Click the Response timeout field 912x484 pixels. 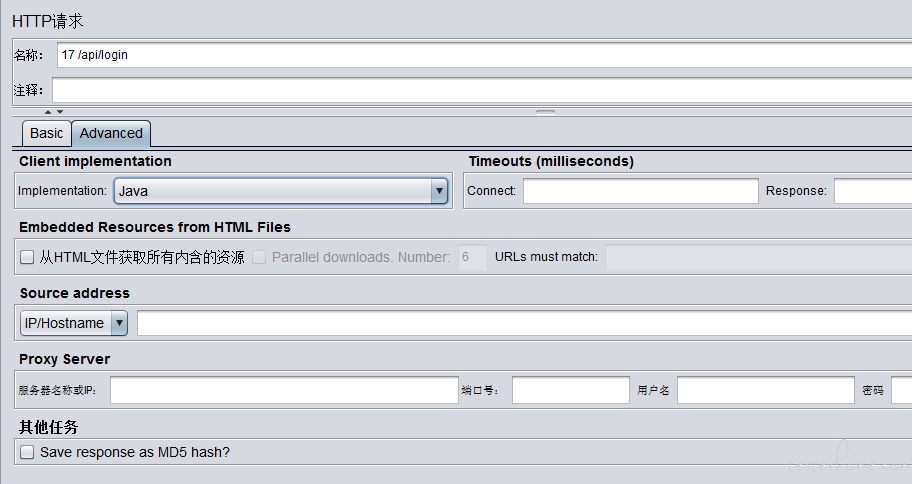coord(872,191)
